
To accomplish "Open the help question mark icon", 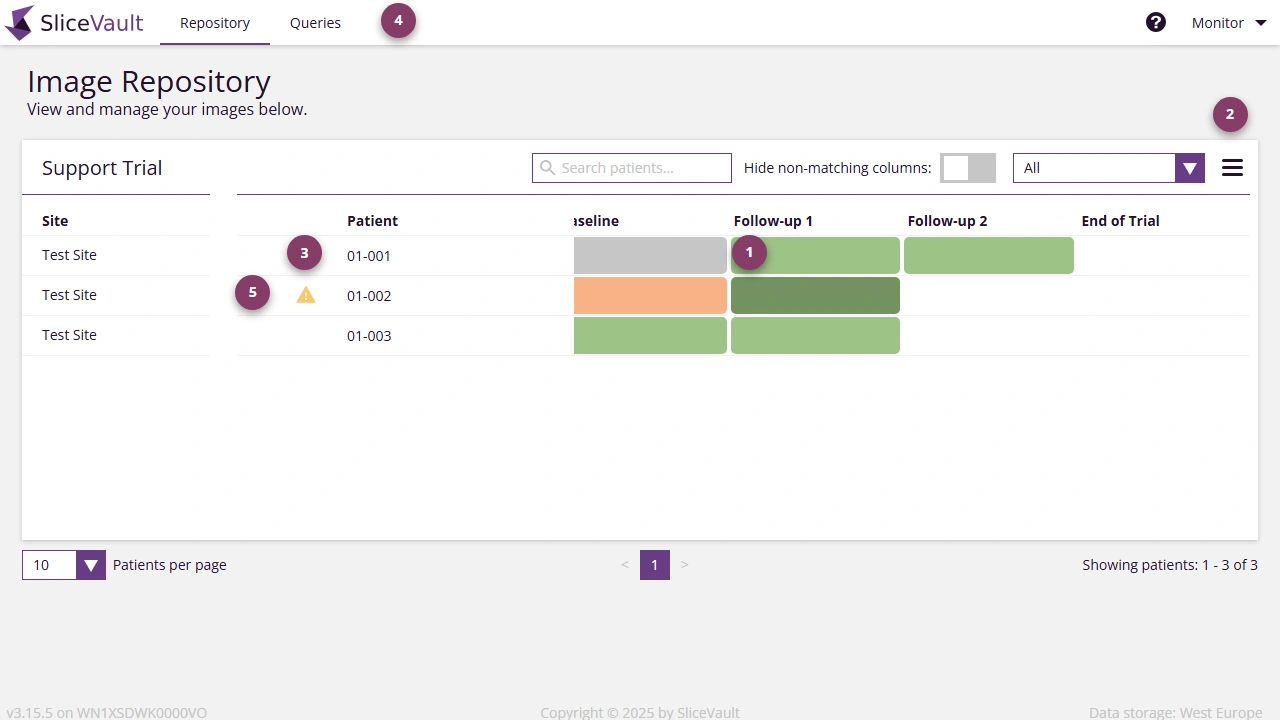I will 1156,21.
